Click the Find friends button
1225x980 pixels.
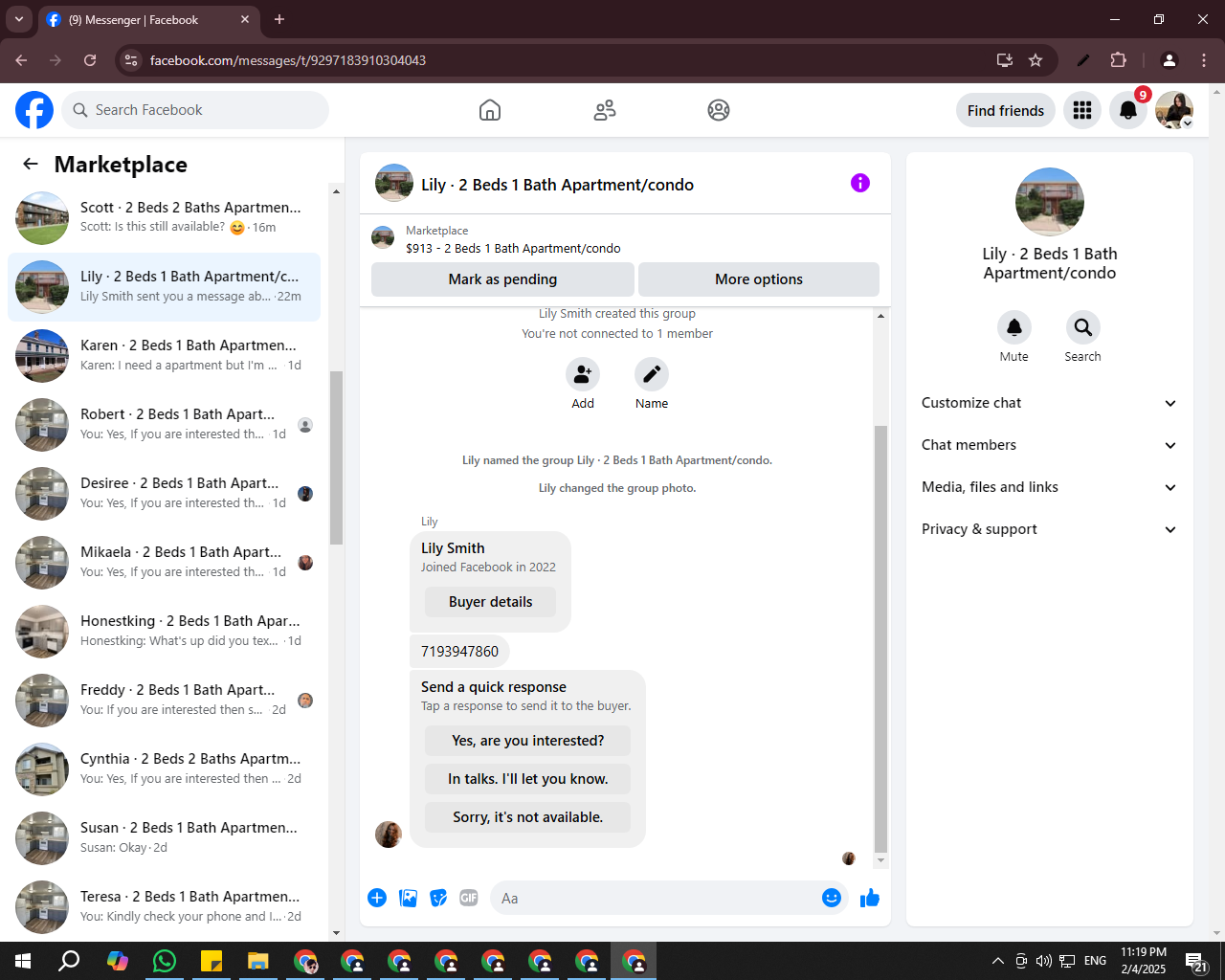coord(1006,110)
